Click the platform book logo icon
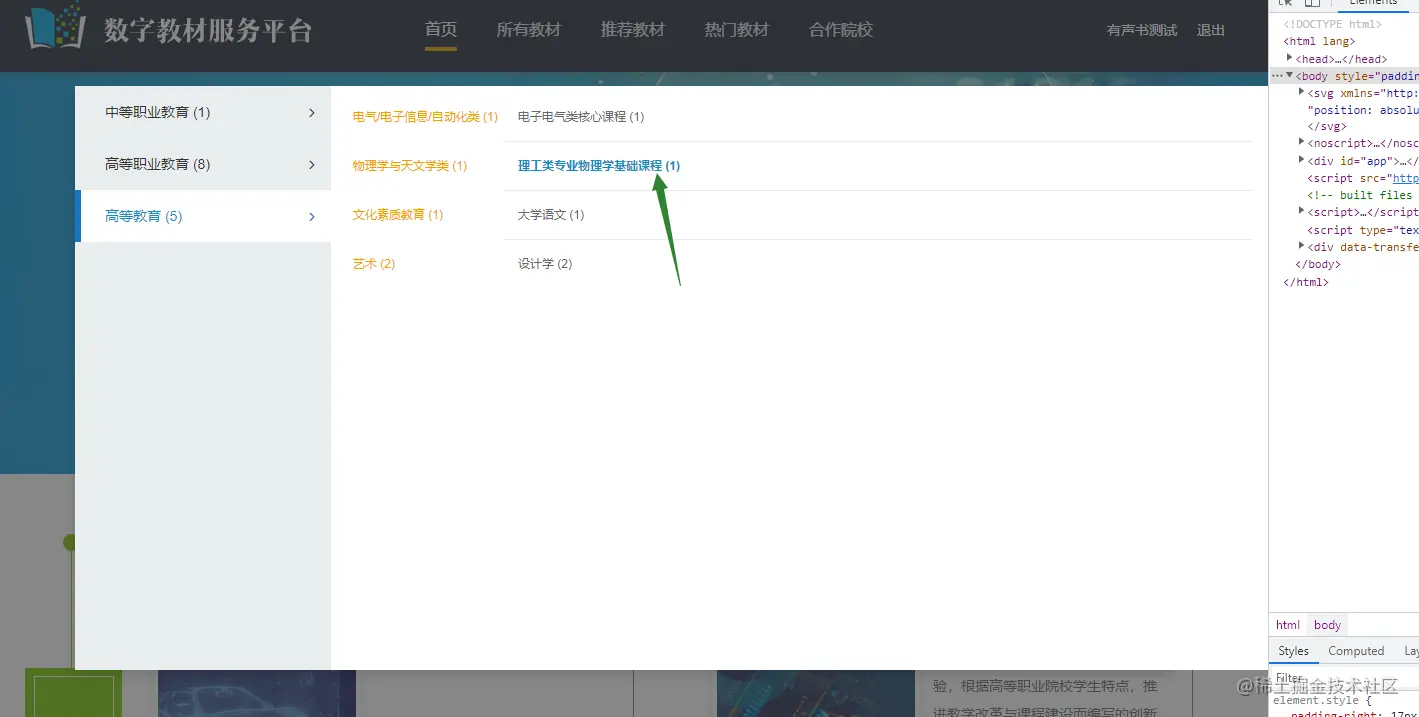The height and width of the screenshot is (717, 1419). tap(56, 26)
